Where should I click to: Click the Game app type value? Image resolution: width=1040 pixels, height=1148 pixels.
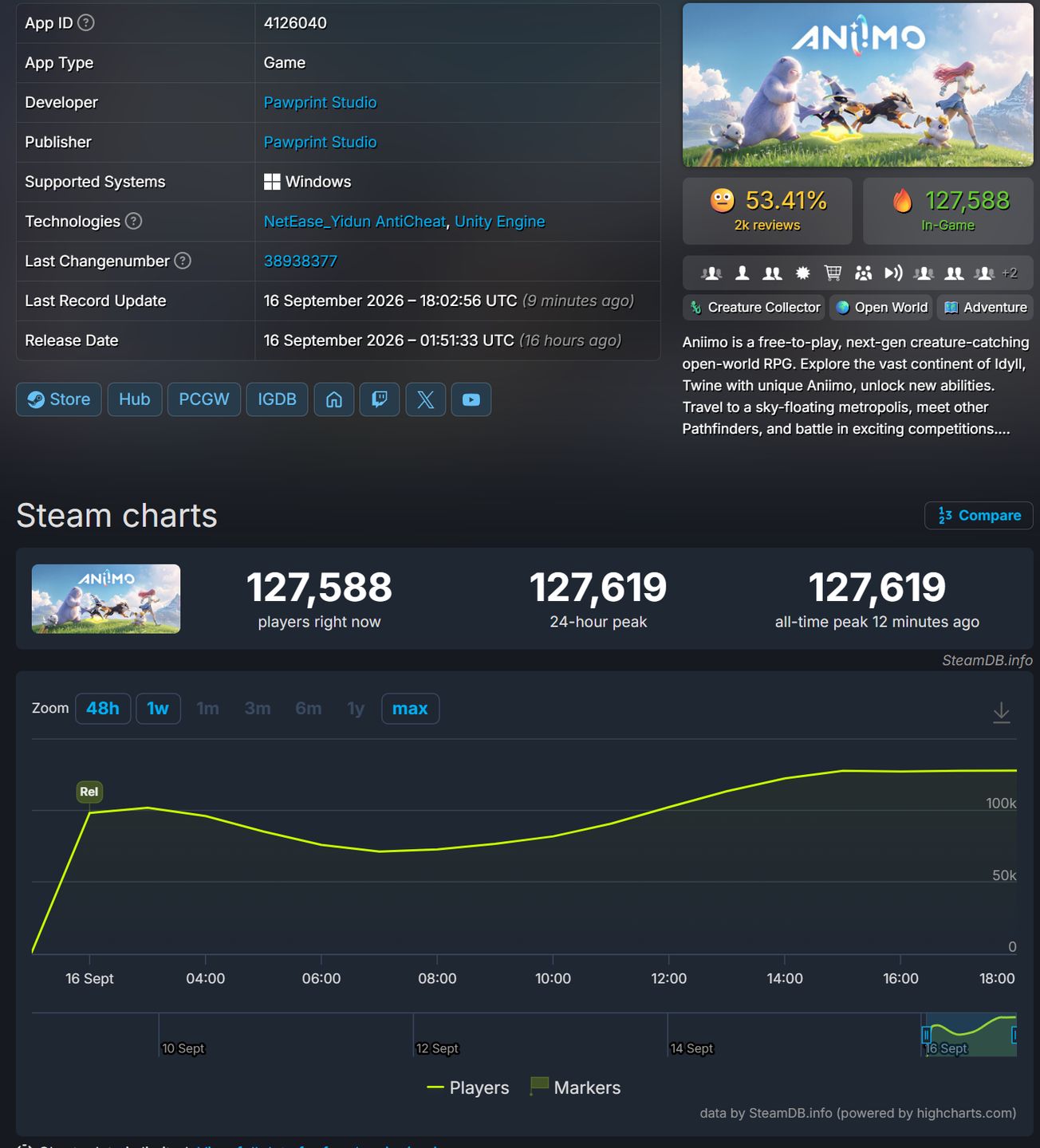click(x=285, y=63)
